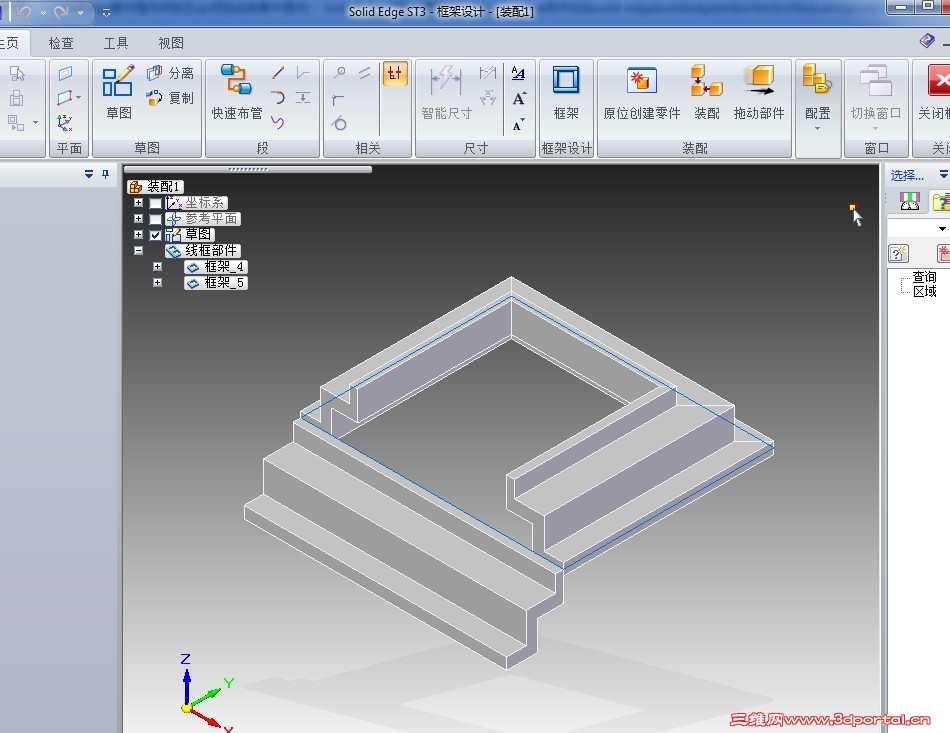Screen dimensions: 950x733
Task: Click the 复制 (Copy) sketch button
Action: 170,98
